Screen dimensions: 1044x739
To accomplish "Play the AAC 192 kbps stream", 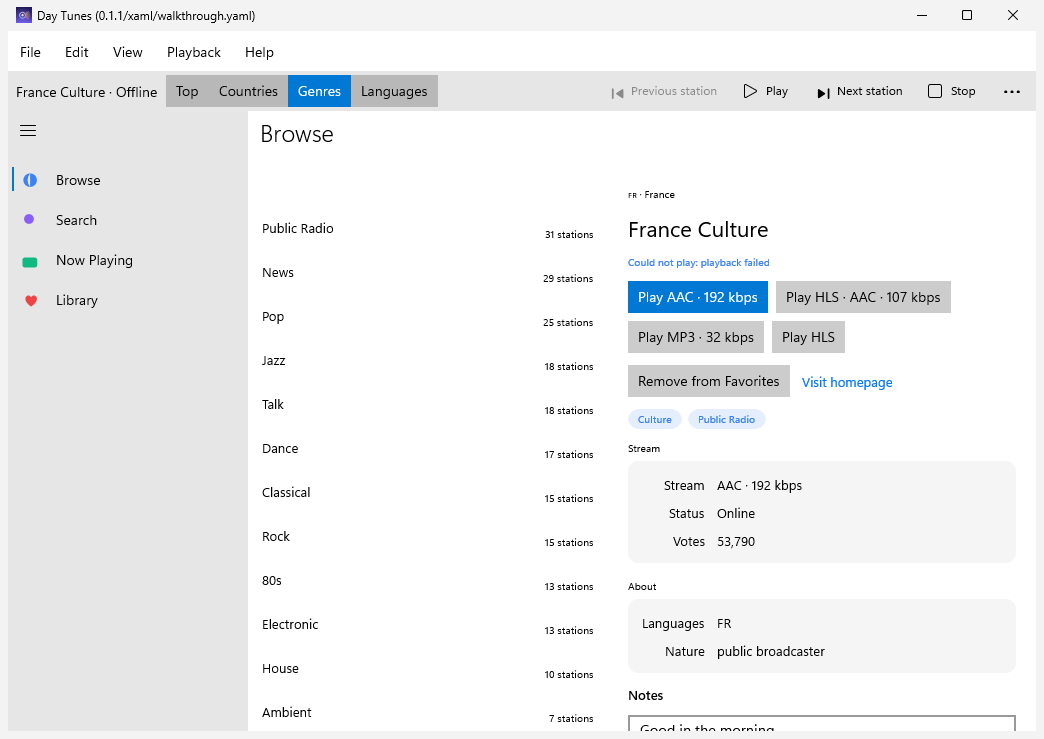I will (697, 297).
